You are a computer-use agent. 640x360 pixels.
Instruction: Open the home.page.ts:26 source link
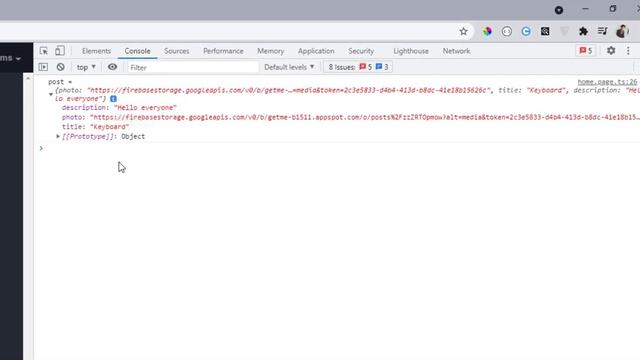coord(607,82)
